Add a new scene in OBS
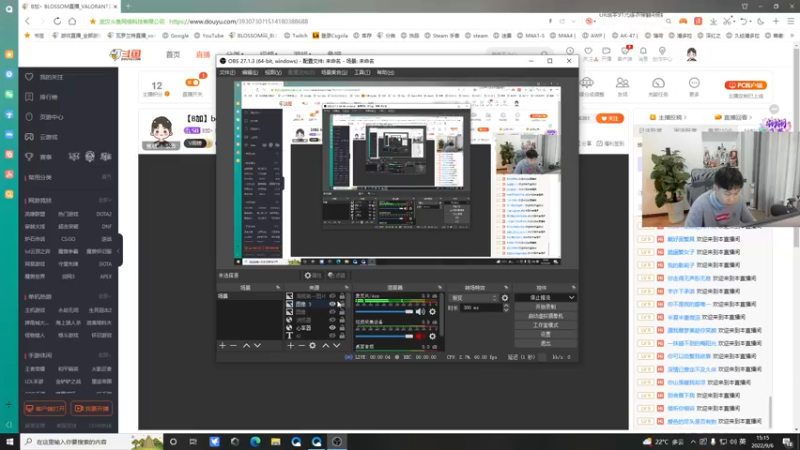The image size is (800, 450). pyautogui.click(x=222, y=345)
